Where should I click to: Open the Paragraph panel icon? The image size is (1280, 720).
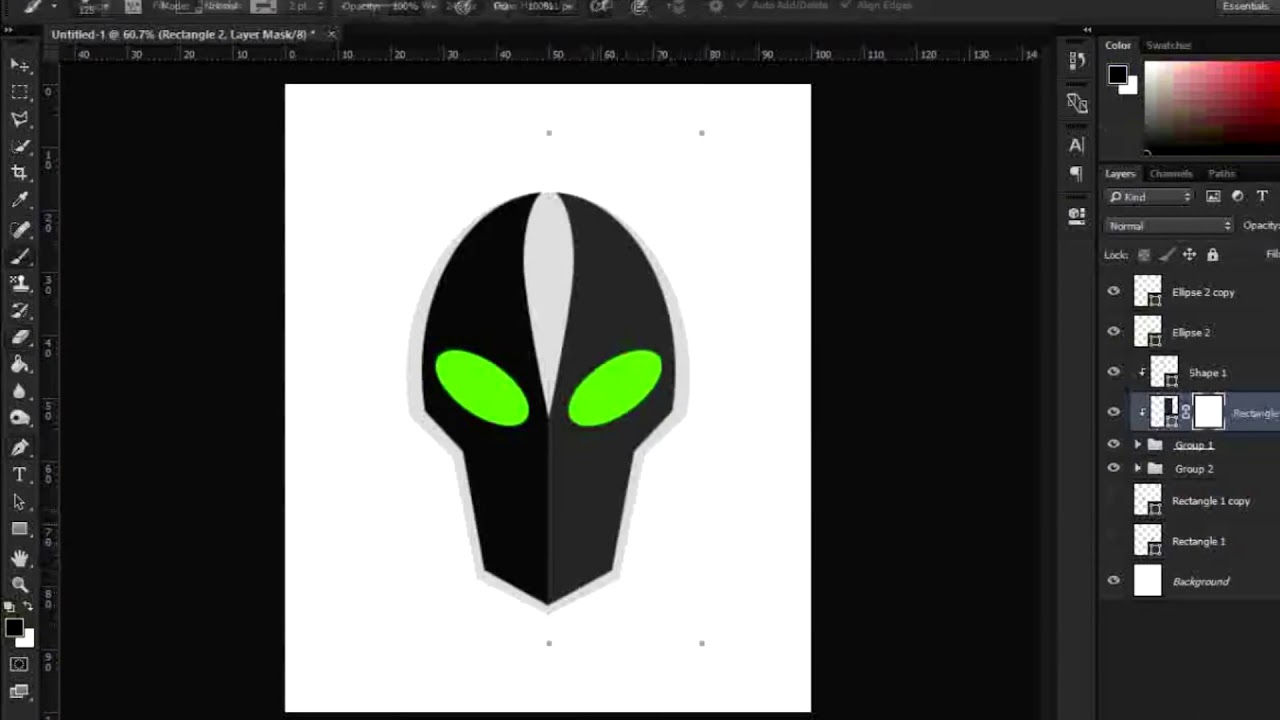[1077, 173]
